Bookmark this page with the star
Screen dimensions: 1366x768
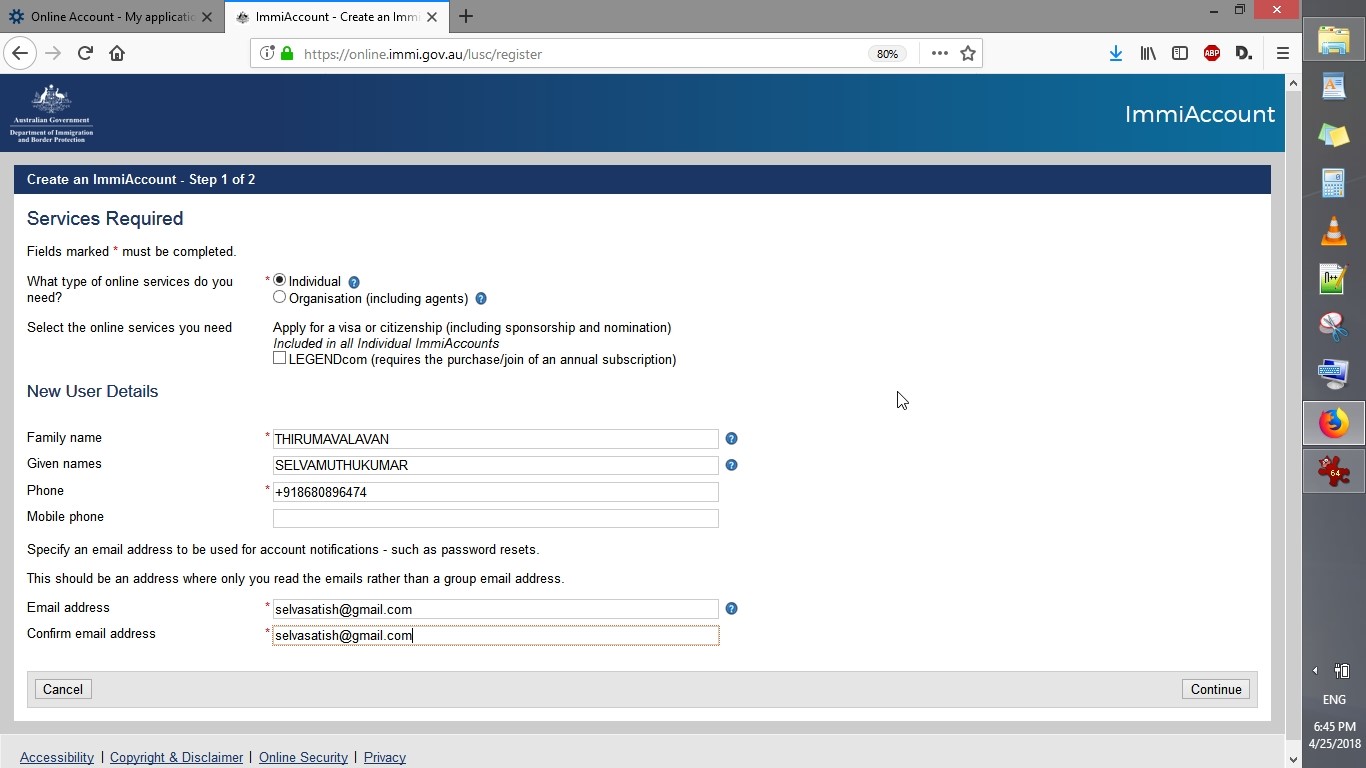tap(968, 53)
